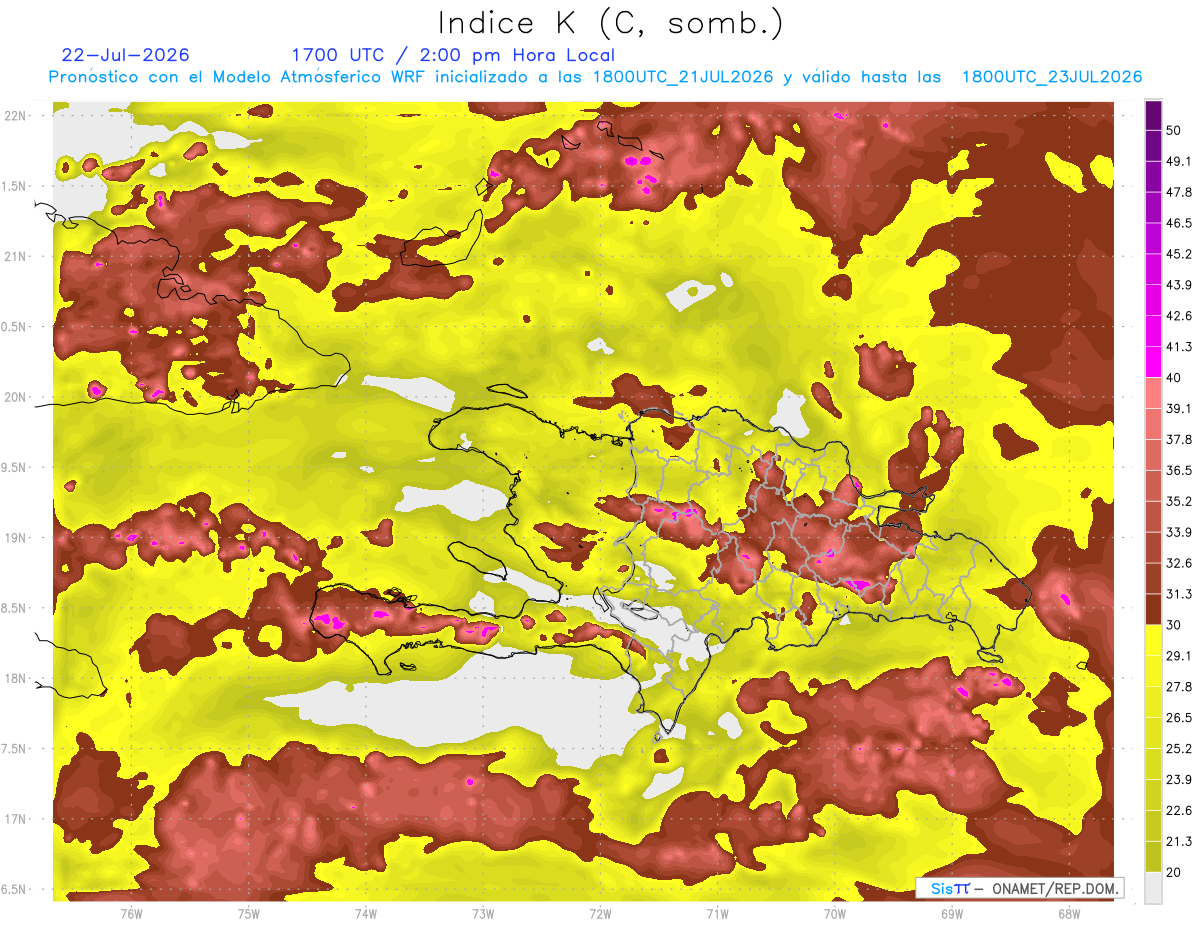Click the latitude label "20N"
The image size is (1200, 927).
coord(15,397)
